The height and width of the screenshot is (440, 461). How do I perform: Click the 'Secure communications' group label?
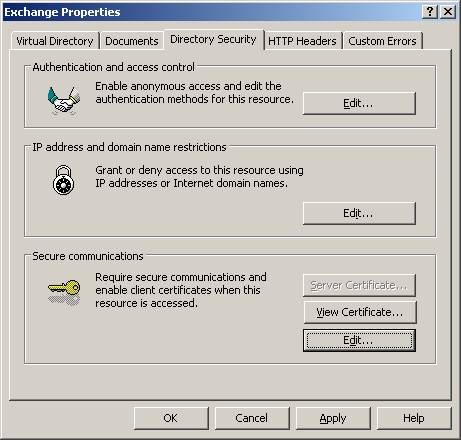88,256
